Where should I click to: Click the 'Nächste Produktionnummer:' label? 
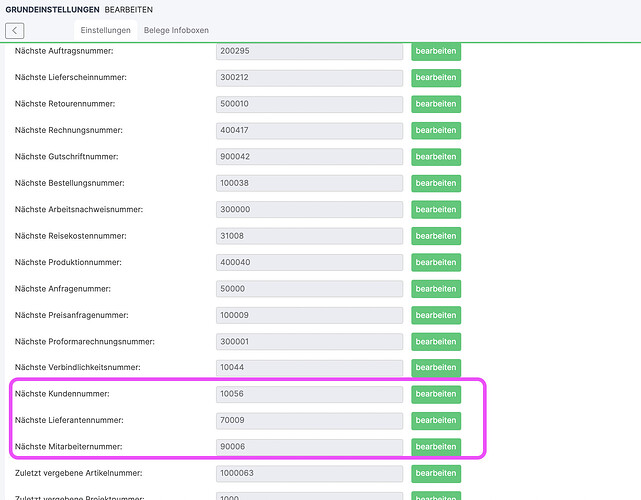(x=68, y=262)
